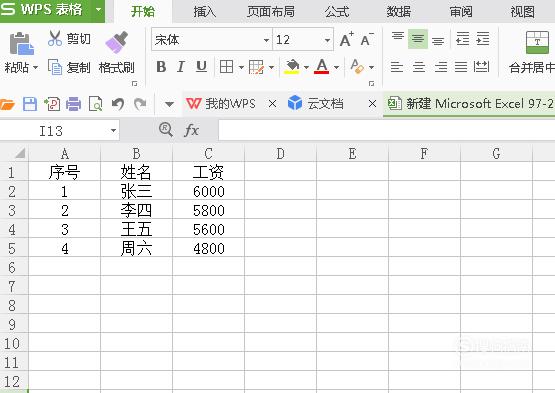Screen dimensions: 555x393
Task: Click the Undo arrow
Action: click(118, 104)
